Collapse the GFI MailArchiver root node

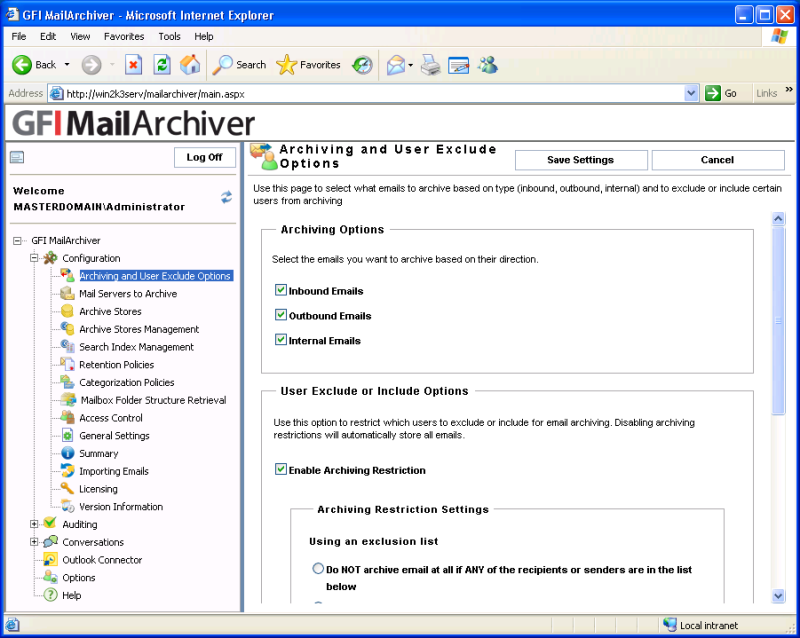(x=17, y=240)
